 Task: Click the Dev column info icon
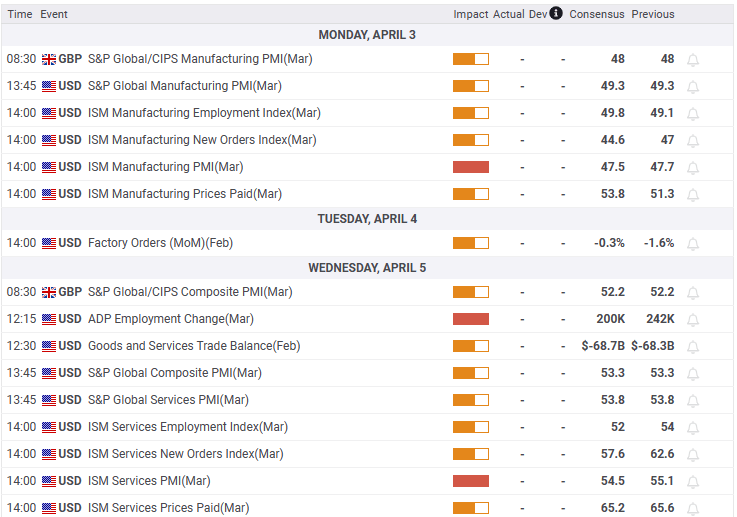click(x=556, y=13)
